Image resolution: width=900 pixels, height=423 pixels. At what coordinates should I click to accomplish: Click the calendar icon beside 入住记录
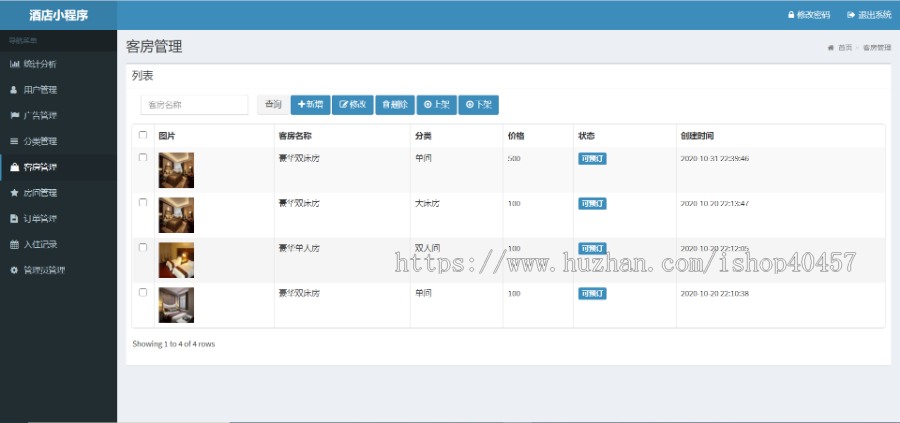[14, 244]
